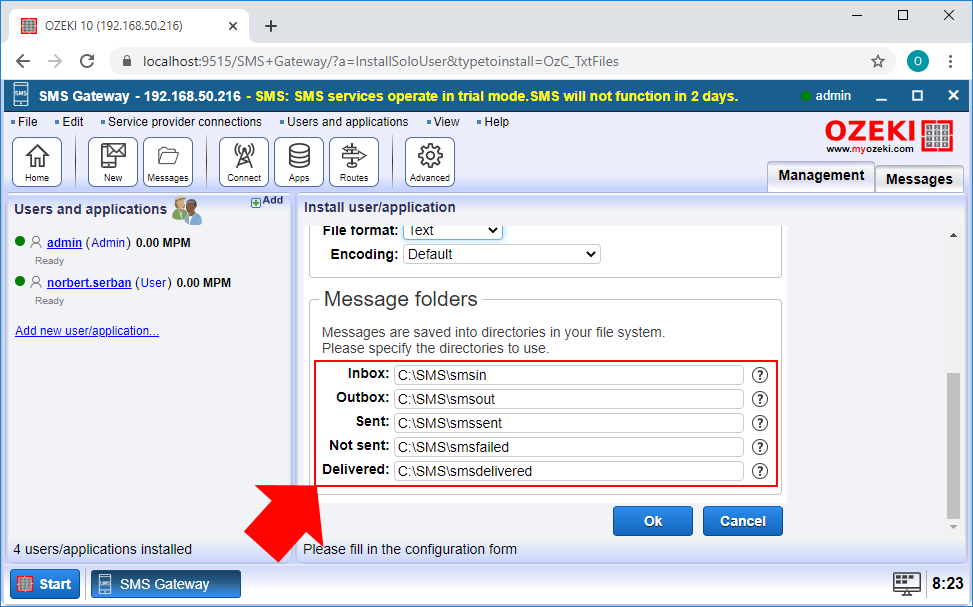
Task: Switch to the Messages tab
Action: [919, 179]
